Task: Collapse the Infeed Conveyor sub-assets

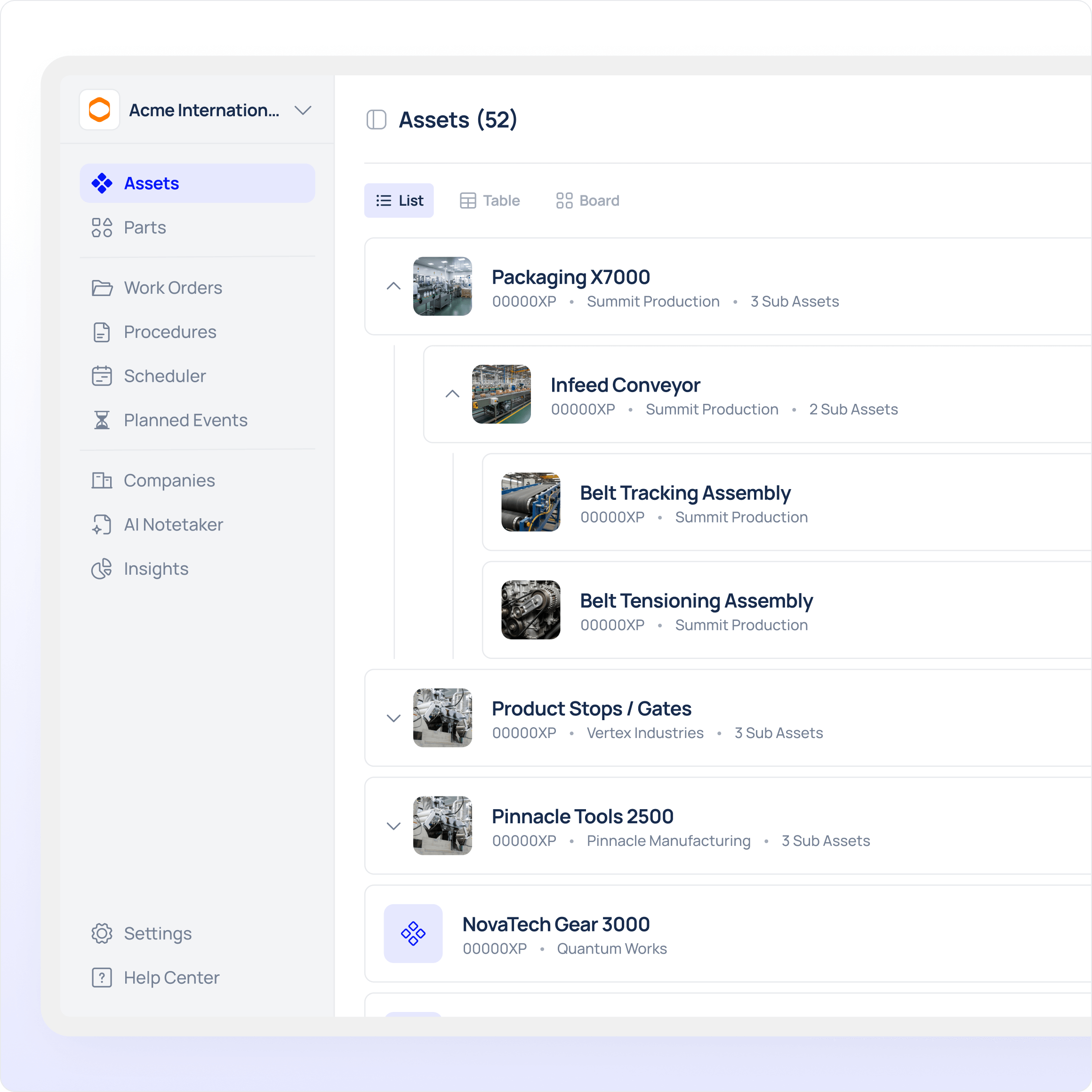Action: (452, 394)
